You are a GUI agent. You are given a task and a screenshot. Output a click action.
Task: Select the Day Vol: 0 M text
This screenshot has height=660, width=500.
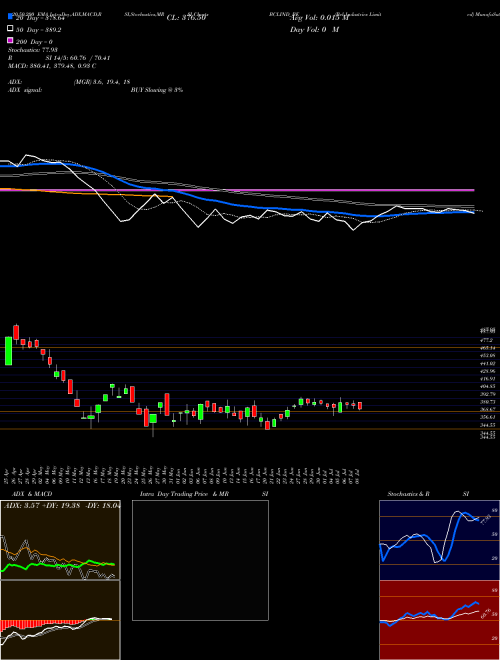click(314, 30)
